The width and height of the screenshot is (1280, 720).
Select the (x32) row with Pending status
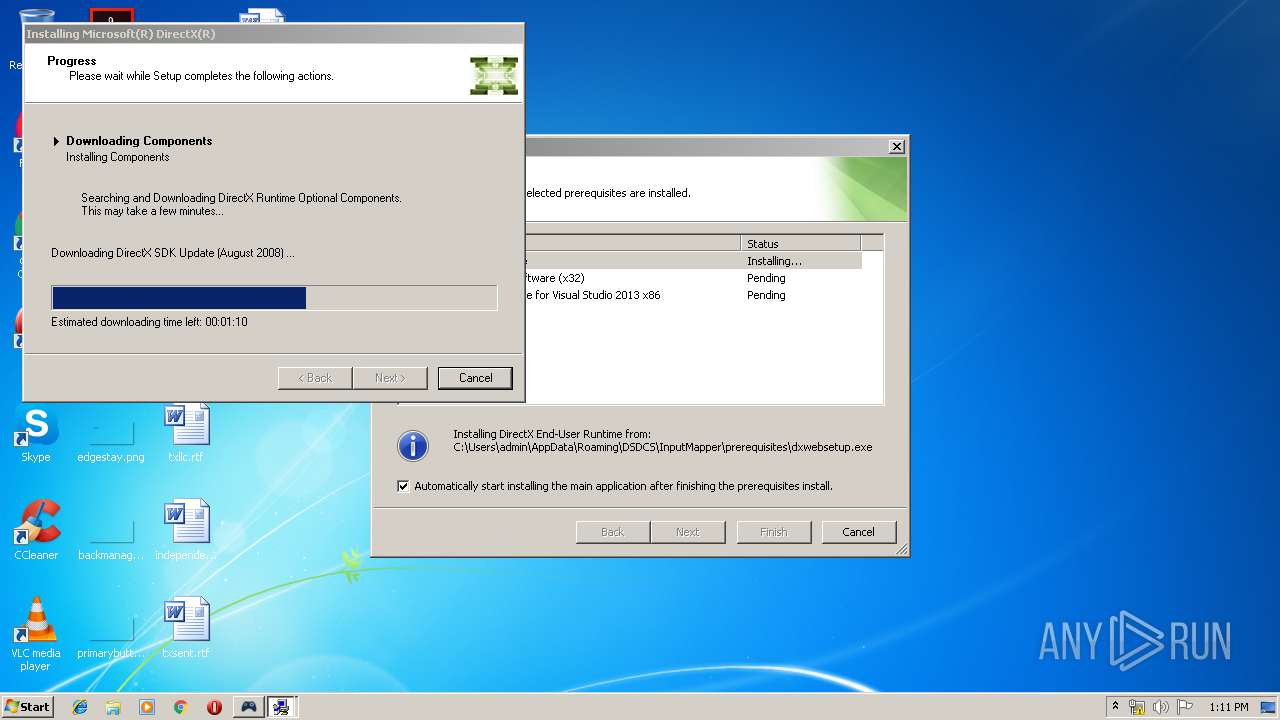tap(692, 278)
